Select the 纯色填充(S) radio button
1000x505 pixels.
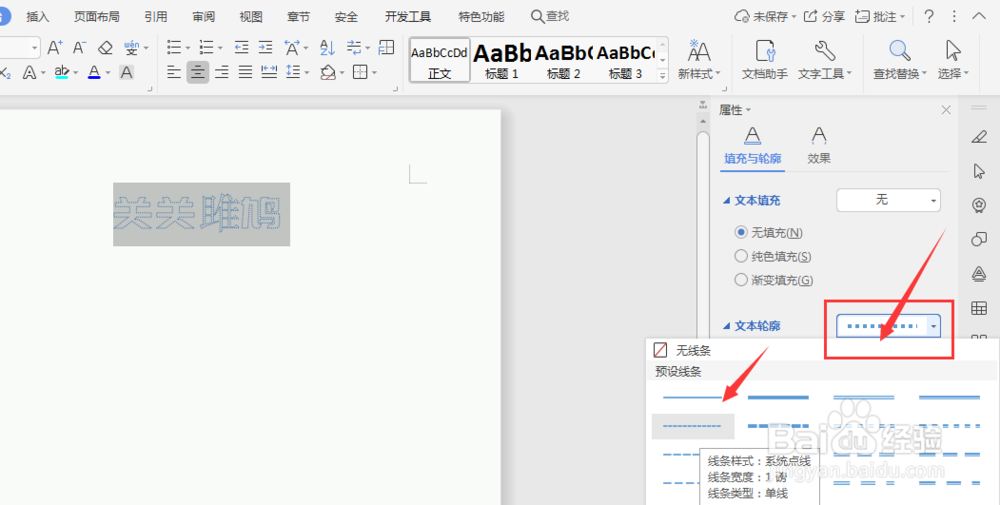point(740,256)
